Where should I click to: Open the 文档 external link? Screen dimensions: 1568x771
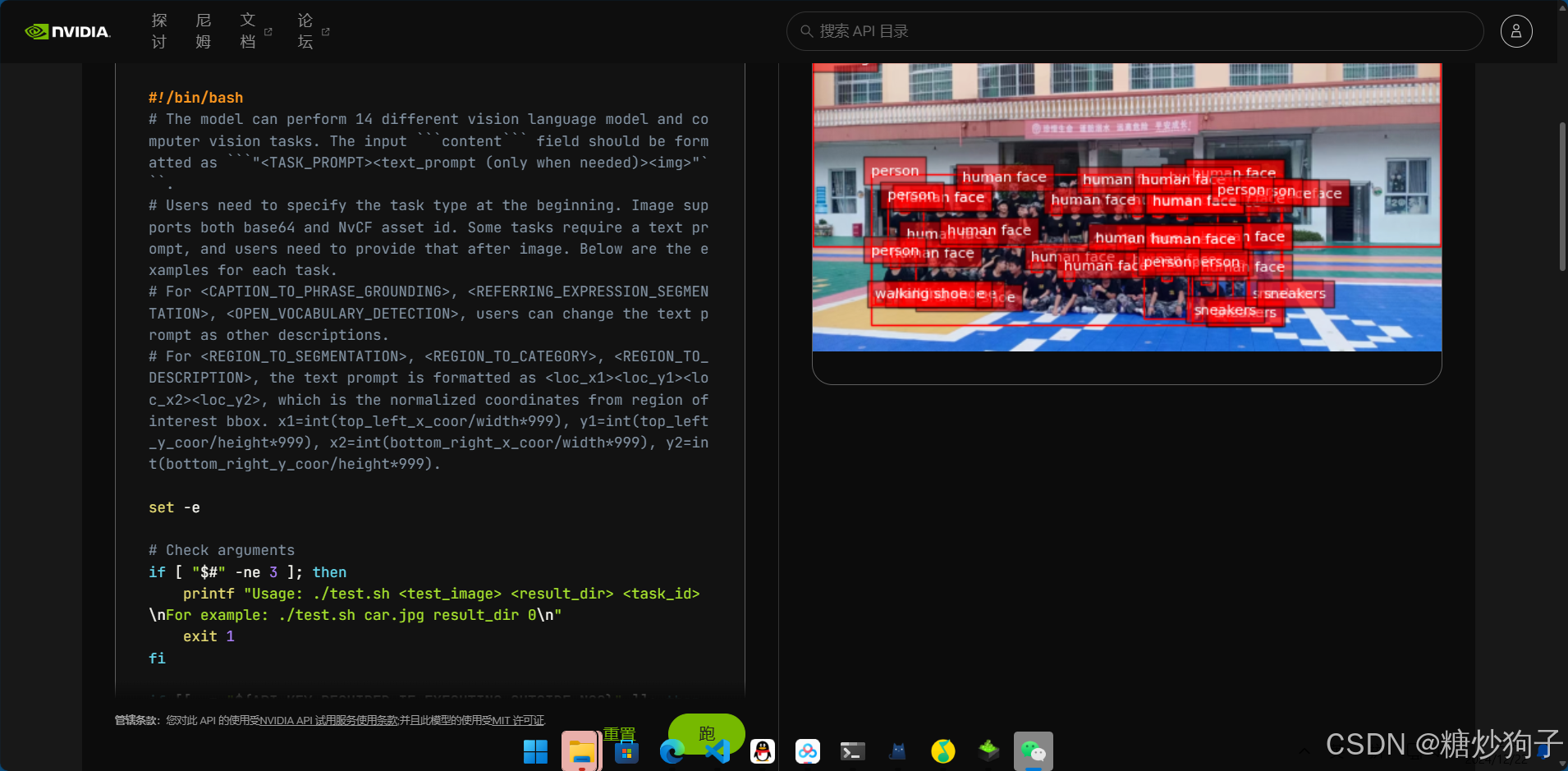tap(255, 31)
